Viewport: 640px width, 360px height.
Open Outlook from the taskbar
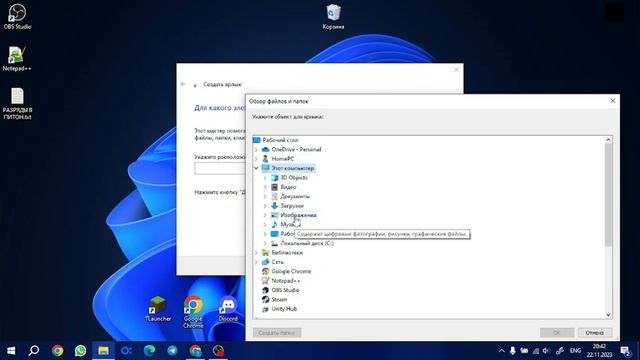[126, 351]
